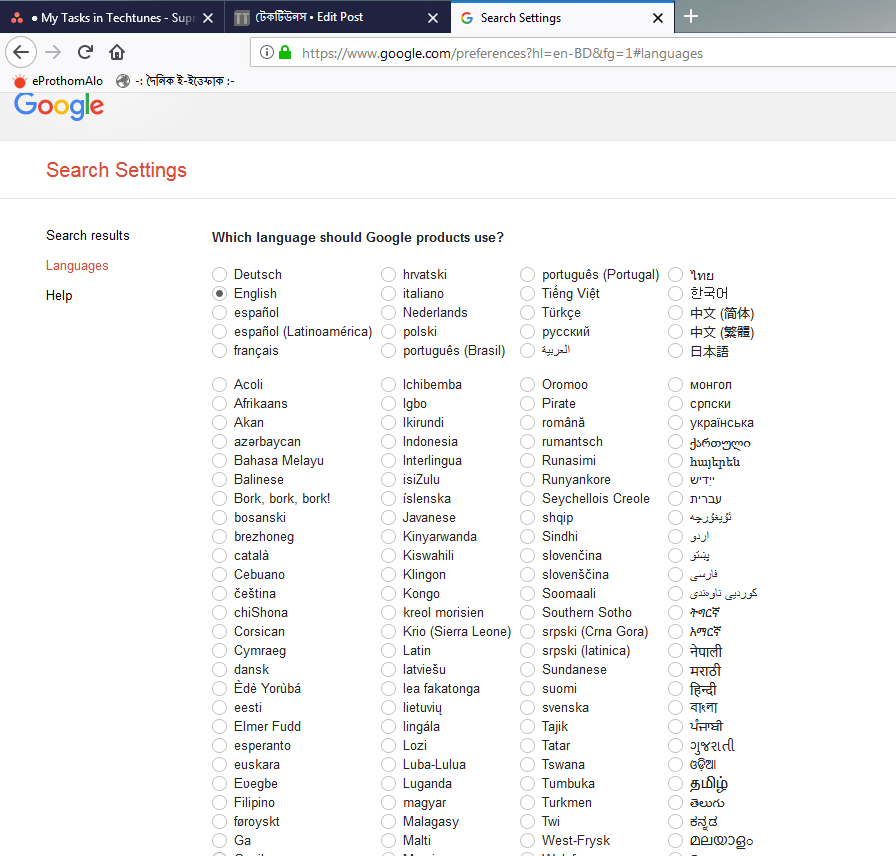Click the browser Forward arrow button

coord(53,53)
